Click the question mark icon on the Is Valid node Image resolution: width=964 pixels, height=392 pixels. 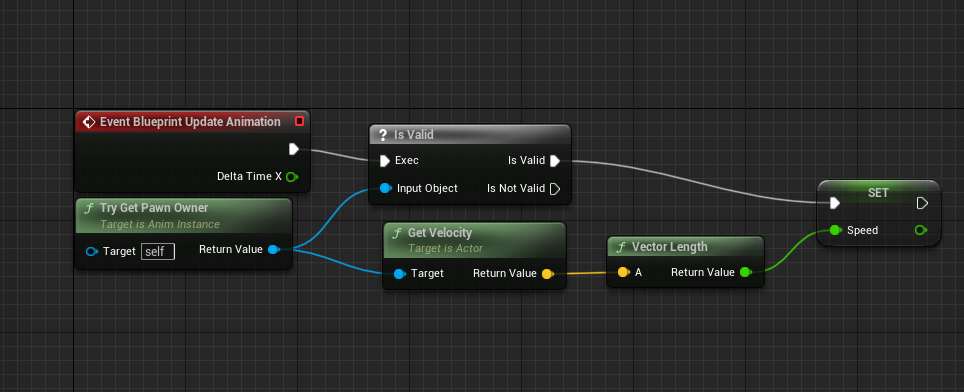[382, 135]
